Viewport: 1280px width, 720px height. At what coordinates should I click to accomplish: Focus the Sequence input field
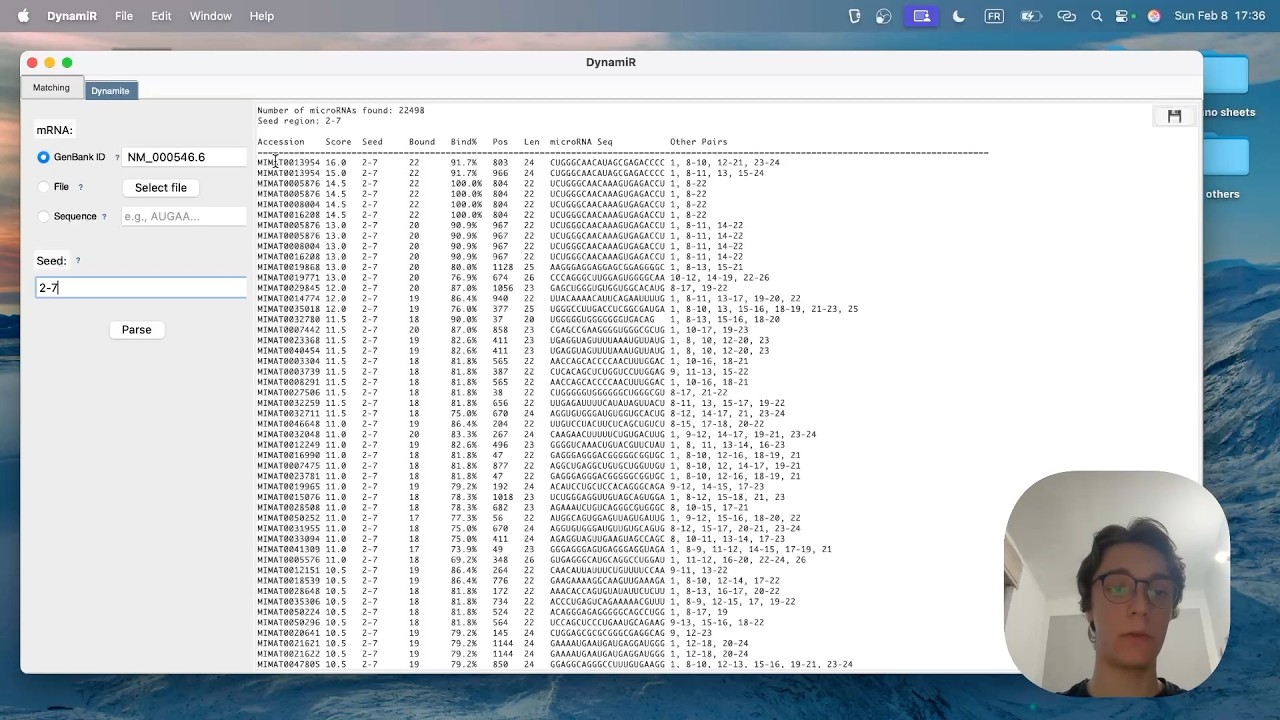tap(184, 216)
